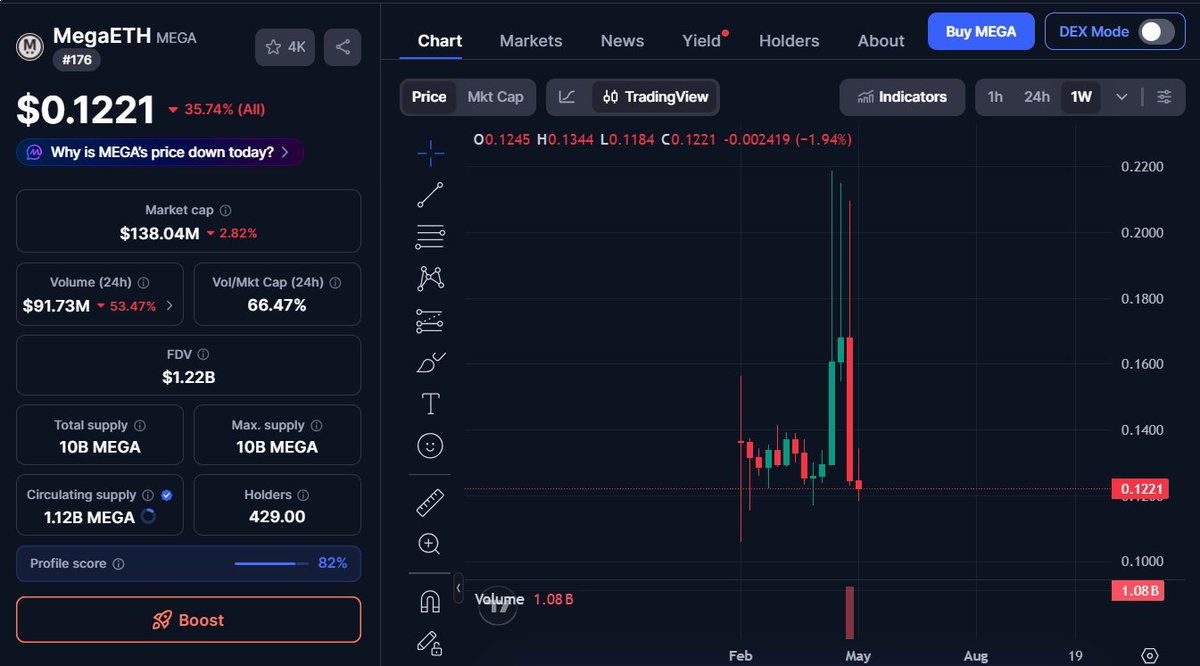This screenshot has width=1200, height=666.
Task: Open the Markets tab
Action: [x=531, y=41]
